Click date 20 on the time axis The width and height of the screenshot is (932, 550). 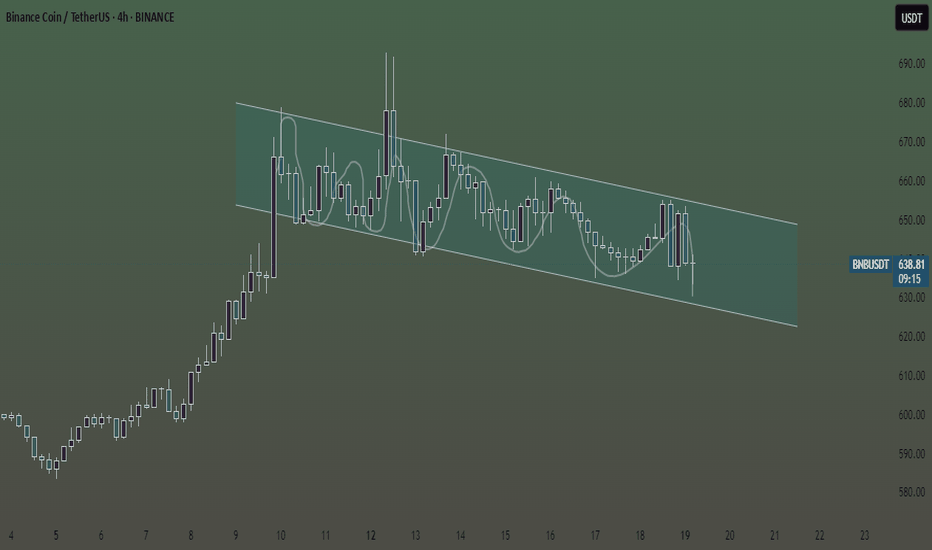(x=730, y=536)
